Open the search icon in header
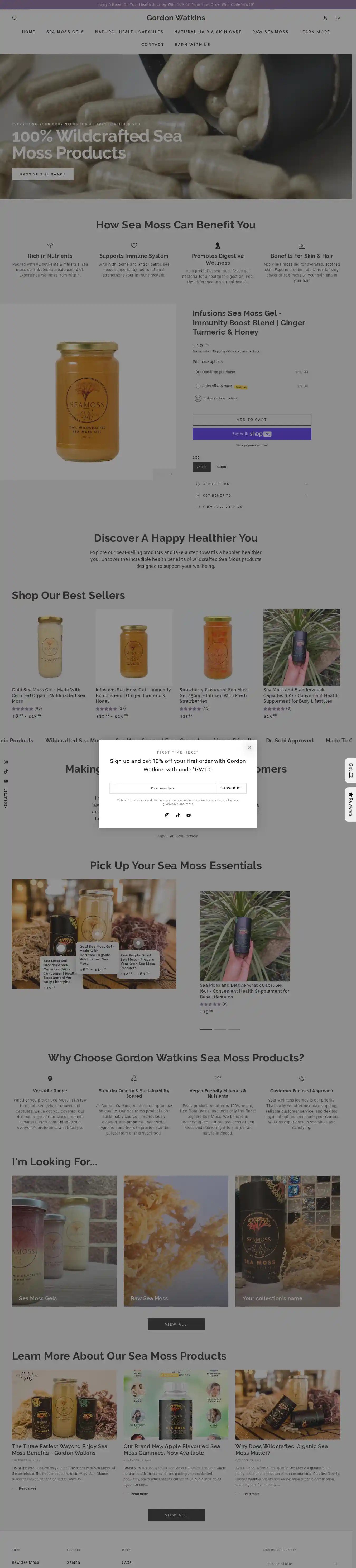This screenshot has width=356, height=1568. (15, 18)
